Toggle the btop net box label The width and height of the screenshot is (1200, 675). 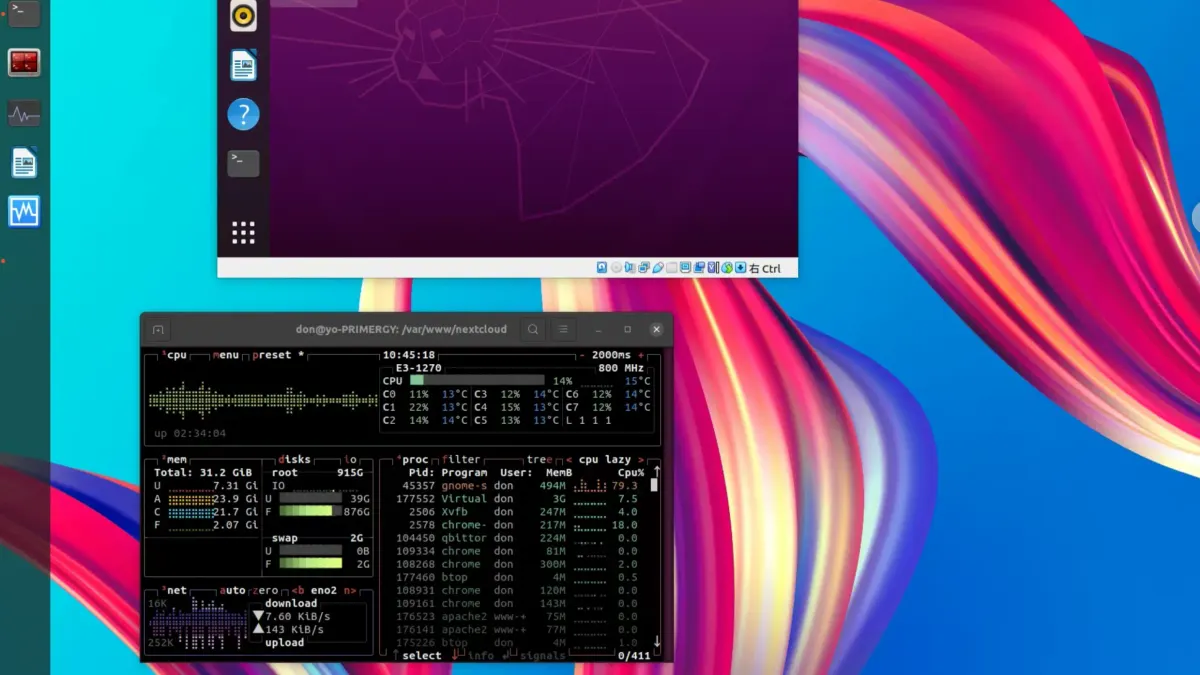(x=174, y=590)
